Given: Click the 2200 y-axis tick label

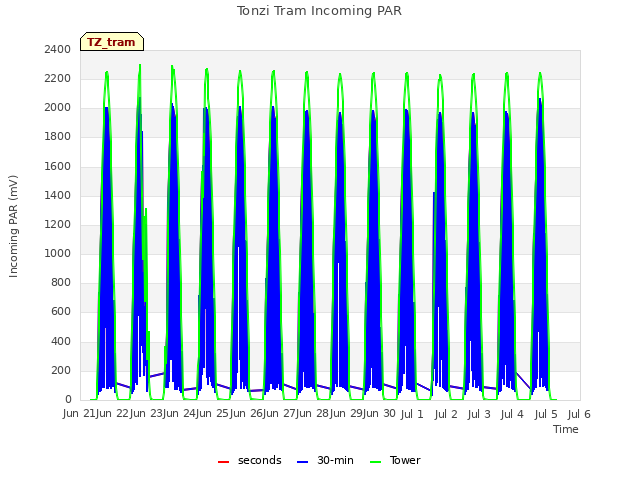Looking at the screenshot, I should (58, 78).
